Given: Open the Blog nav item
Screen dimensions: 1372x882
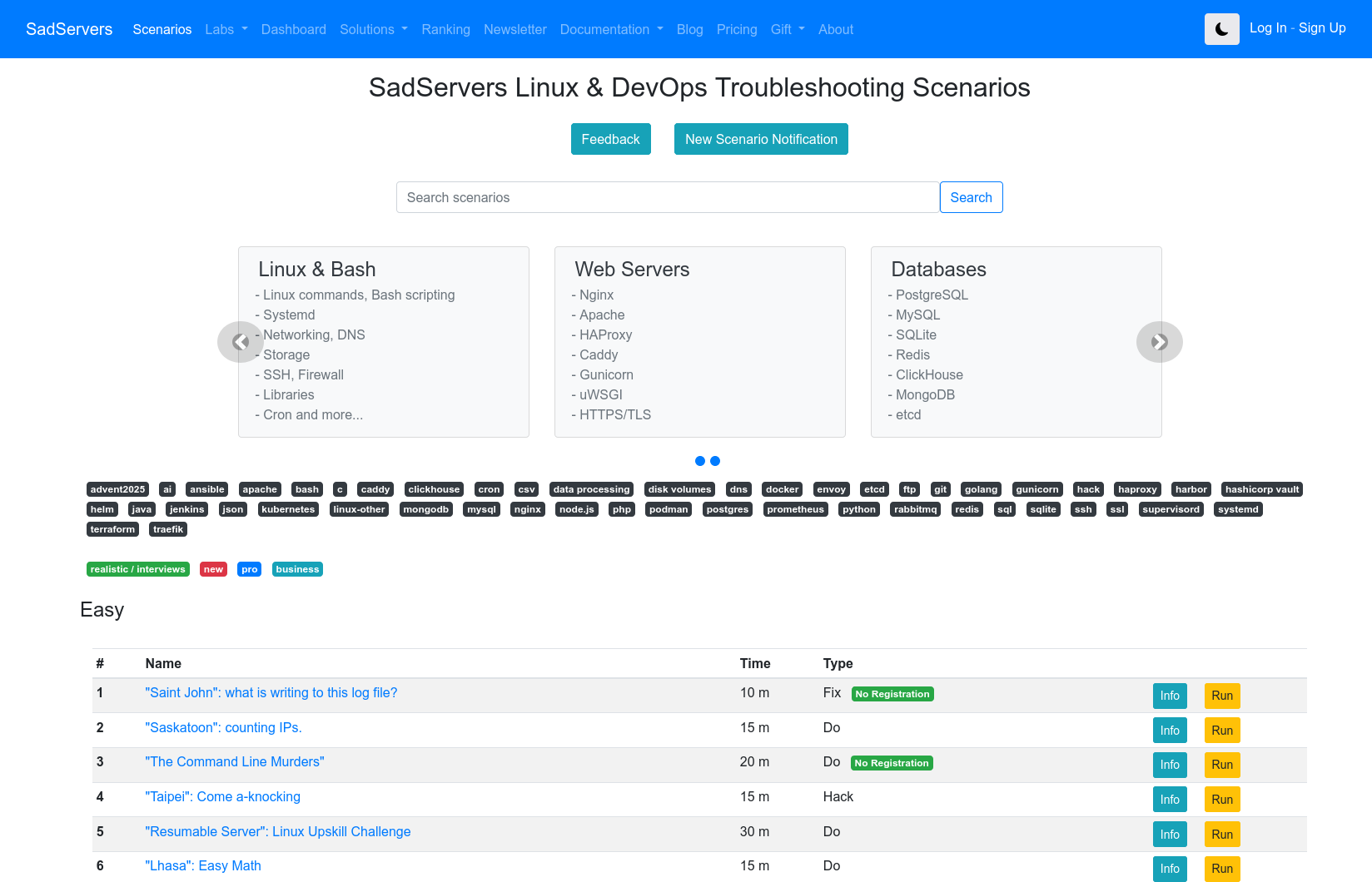Looking at the screenshot, I should click(690, 29).
